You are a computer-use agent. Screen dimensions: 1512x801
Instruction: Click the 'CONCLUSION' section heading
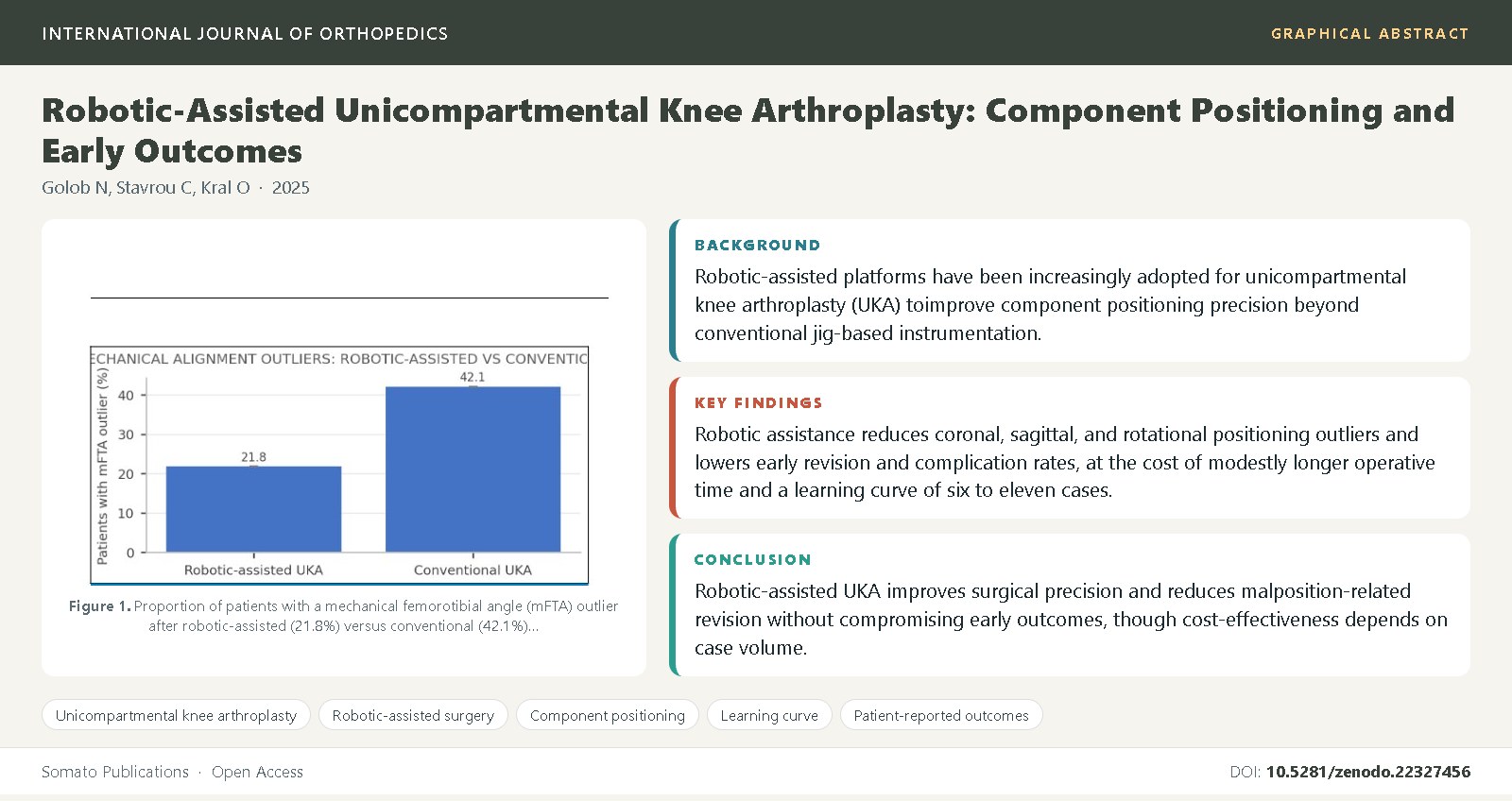[753, 559]
